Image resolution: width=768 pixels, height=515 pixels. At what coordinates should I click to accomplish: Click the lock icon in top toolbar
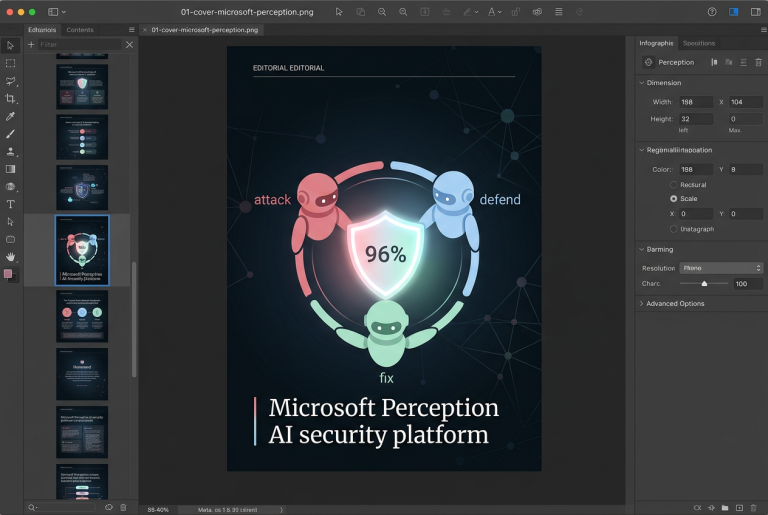(516, 12)
